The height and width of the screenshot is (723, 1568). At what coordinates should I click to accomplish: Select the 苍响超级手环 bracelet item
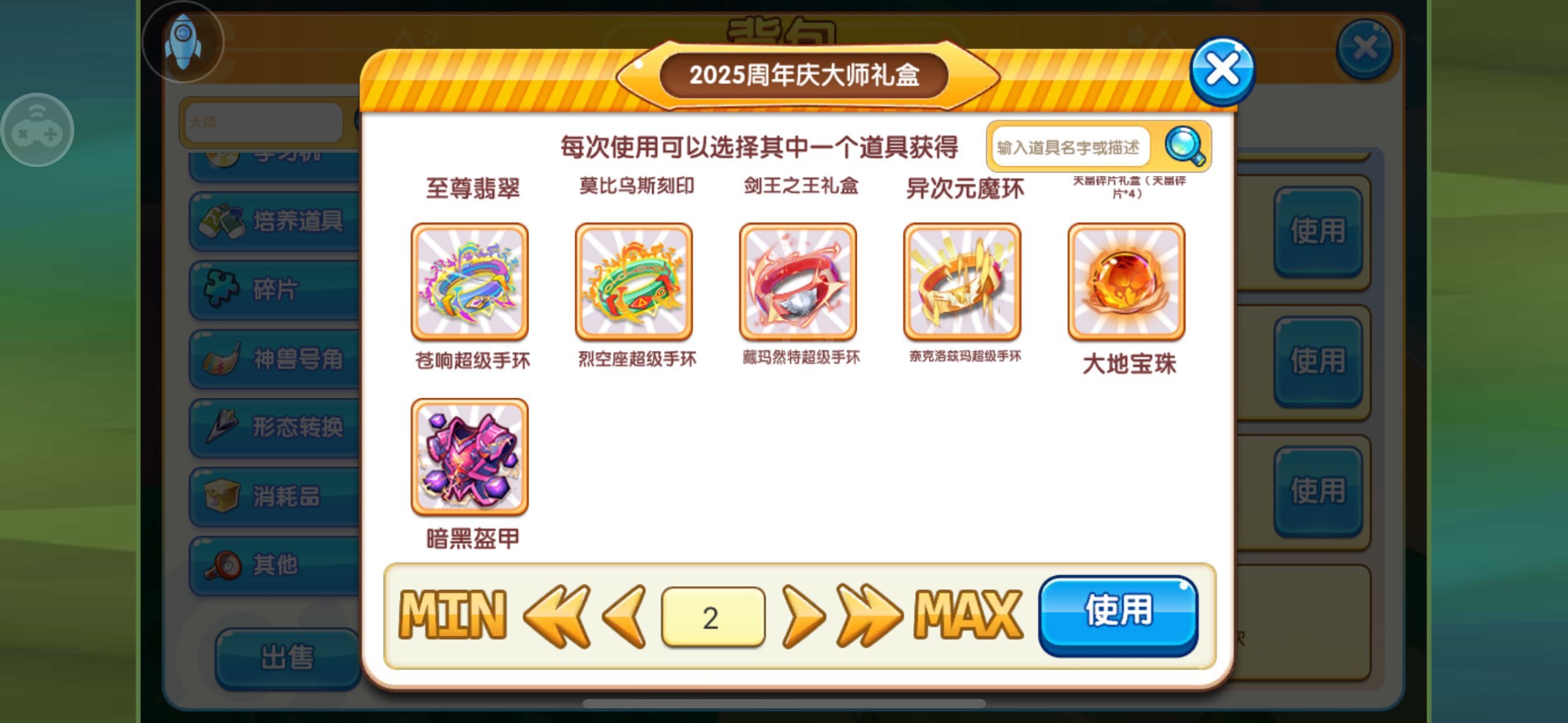pos(469,281)
